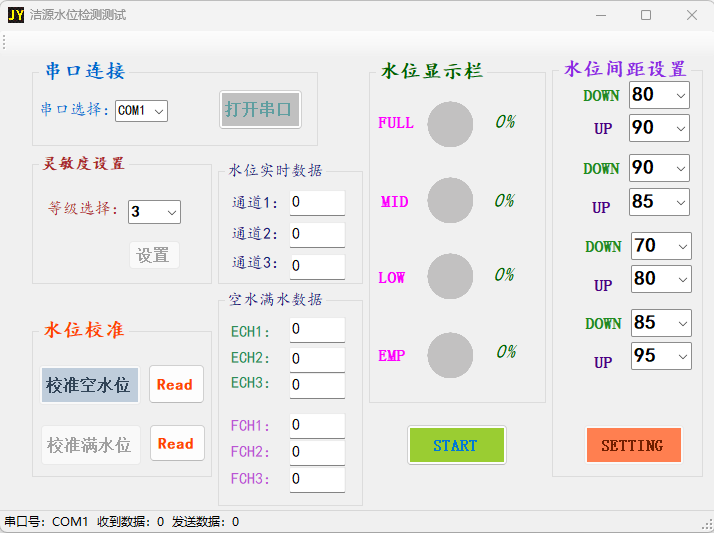This screenshot has width=714, height=533.
Task: Click the LOW water level indicator circle
Action: pyautogui.click(x=450, y=277)
